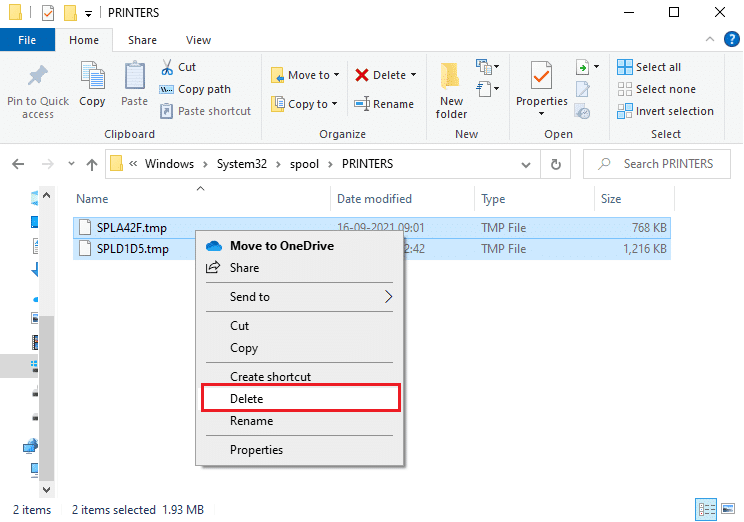Refresh the PRINTERS folder view
The height and width of the screenshot is (522, 744).
pos(556,164)
